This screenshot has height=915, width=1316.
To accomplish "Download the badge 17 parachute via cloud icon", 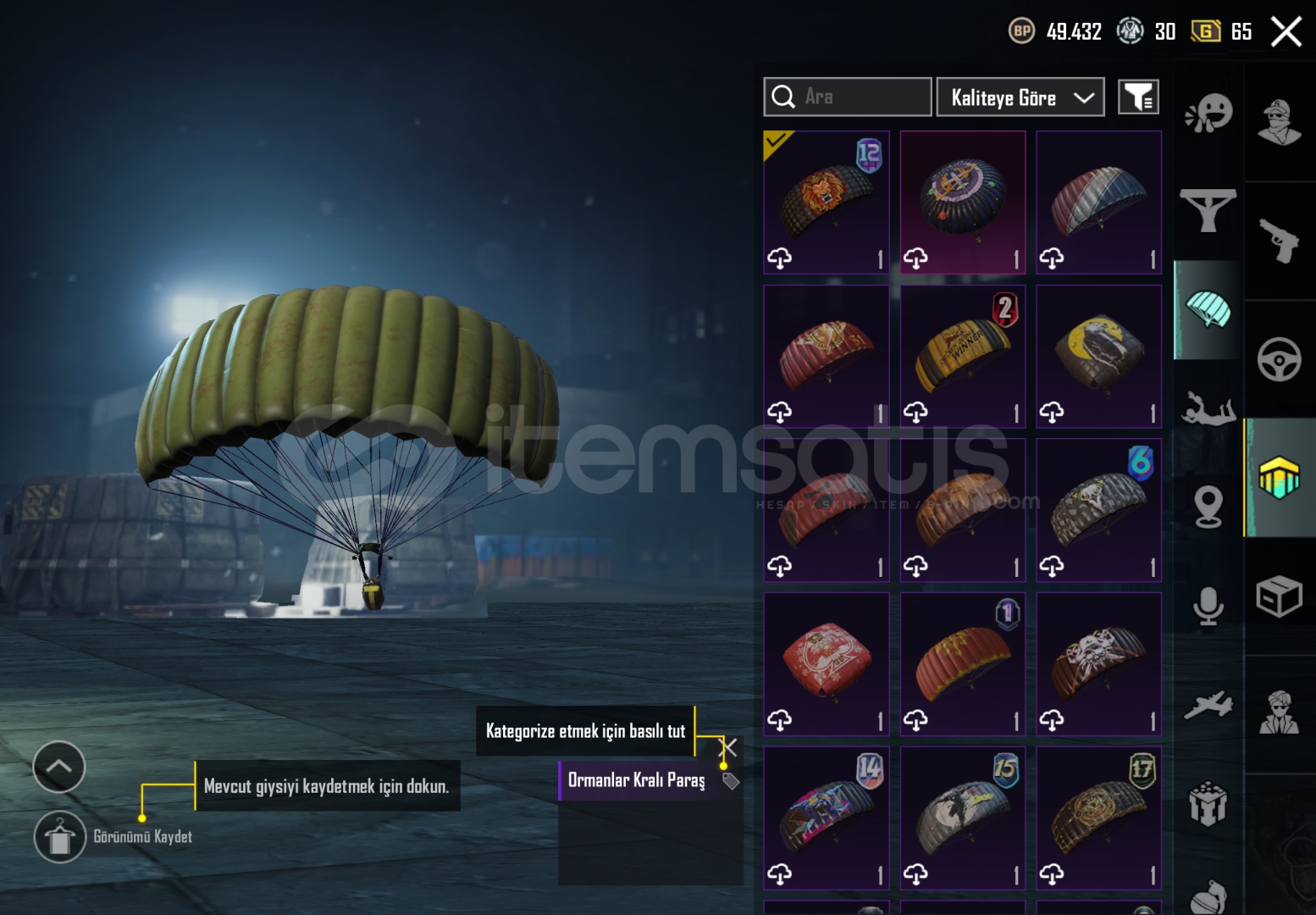I will coord(1053,873).
